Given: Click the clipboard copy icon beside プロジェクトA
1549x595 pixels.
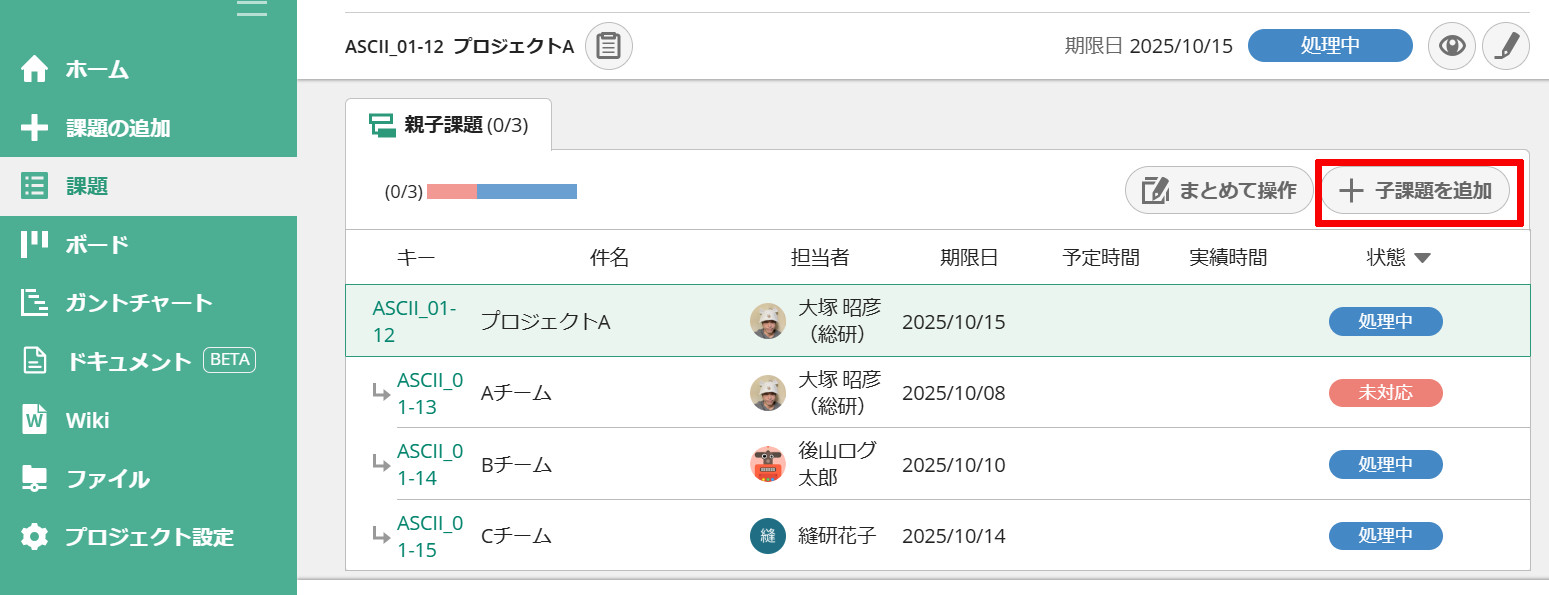Looking at the screenshot, I should tap(608, 46).
